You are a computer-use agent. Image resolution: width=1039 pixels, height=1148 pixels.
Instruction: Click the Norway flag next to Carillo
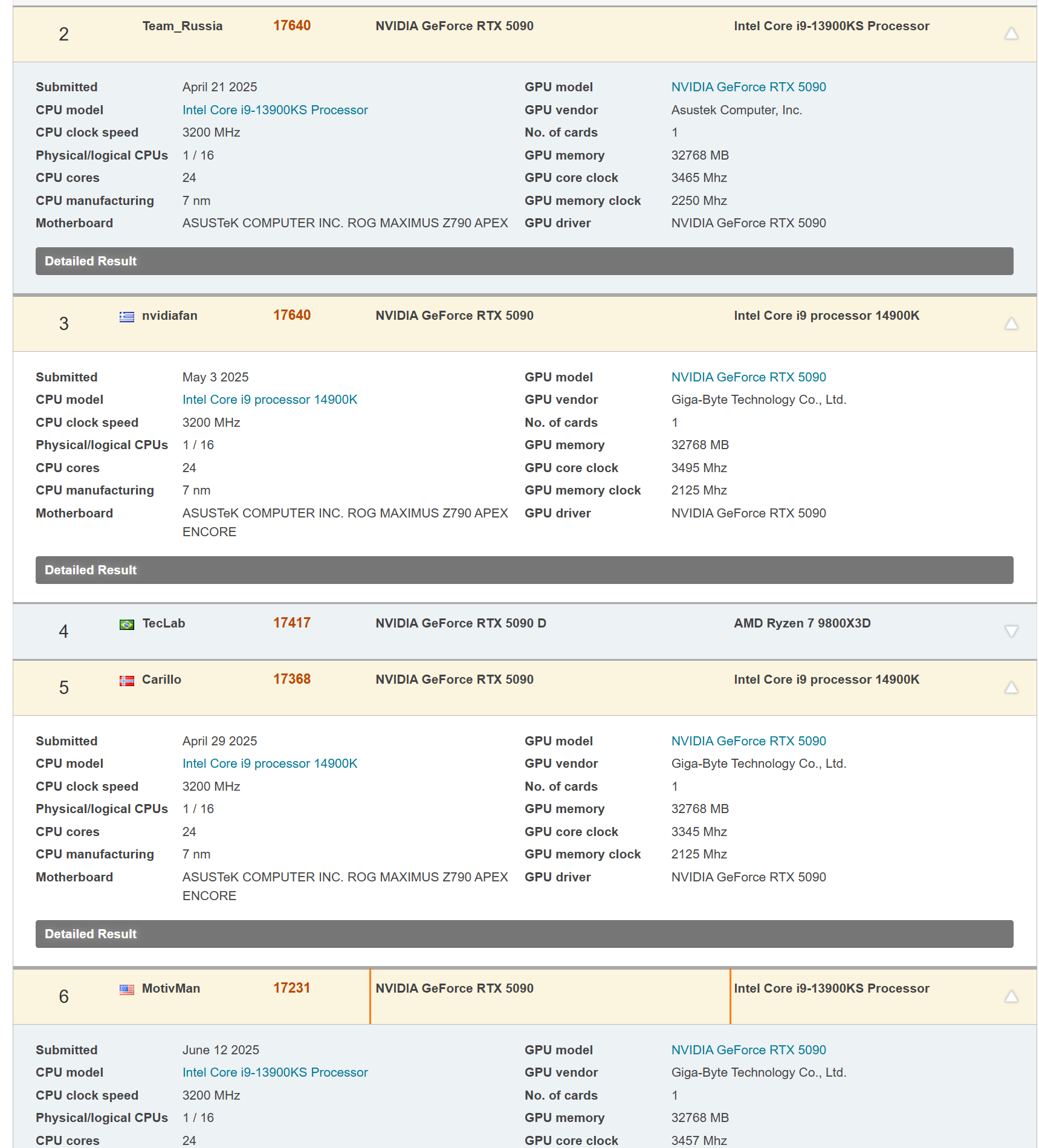[127, 681]
